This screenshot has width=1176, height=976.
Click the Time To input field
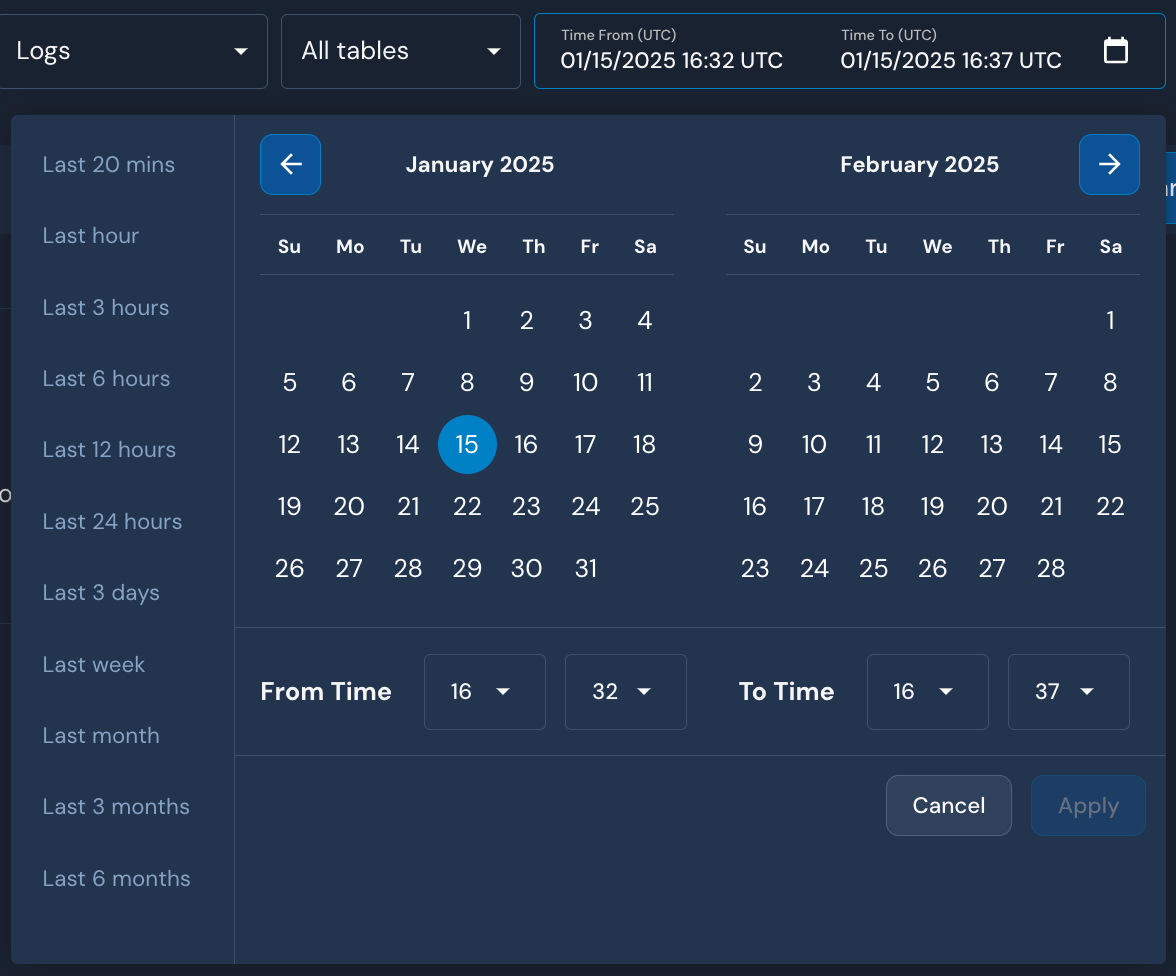[x=950, y=60]
